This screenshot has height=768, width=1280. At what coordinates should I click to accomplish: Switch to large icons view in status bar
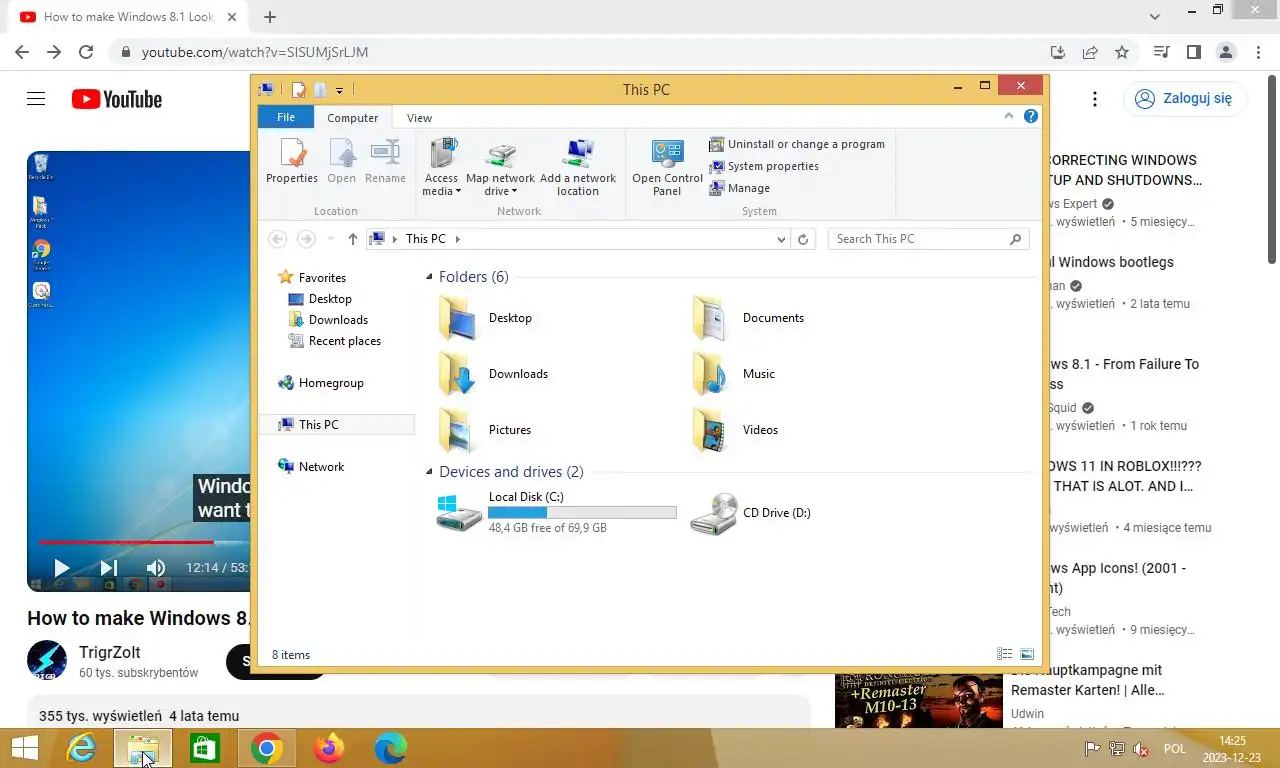click(1026, 654)
